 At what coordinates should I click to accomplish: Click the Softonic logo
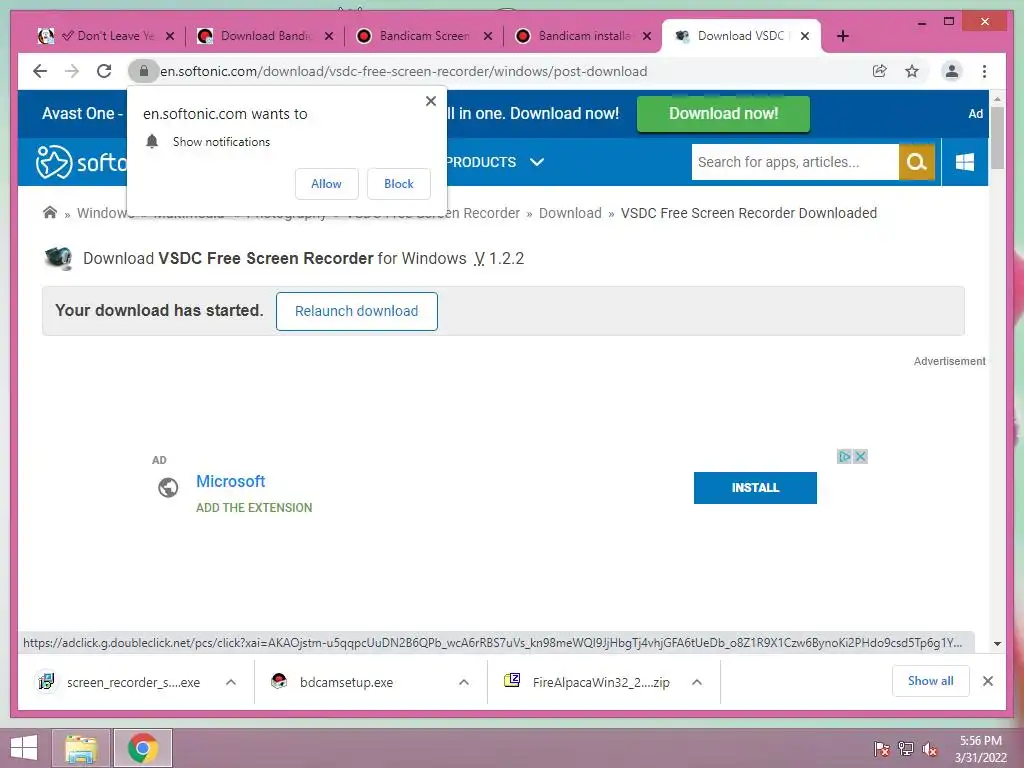pyautogui.click(x=80, y=162)
